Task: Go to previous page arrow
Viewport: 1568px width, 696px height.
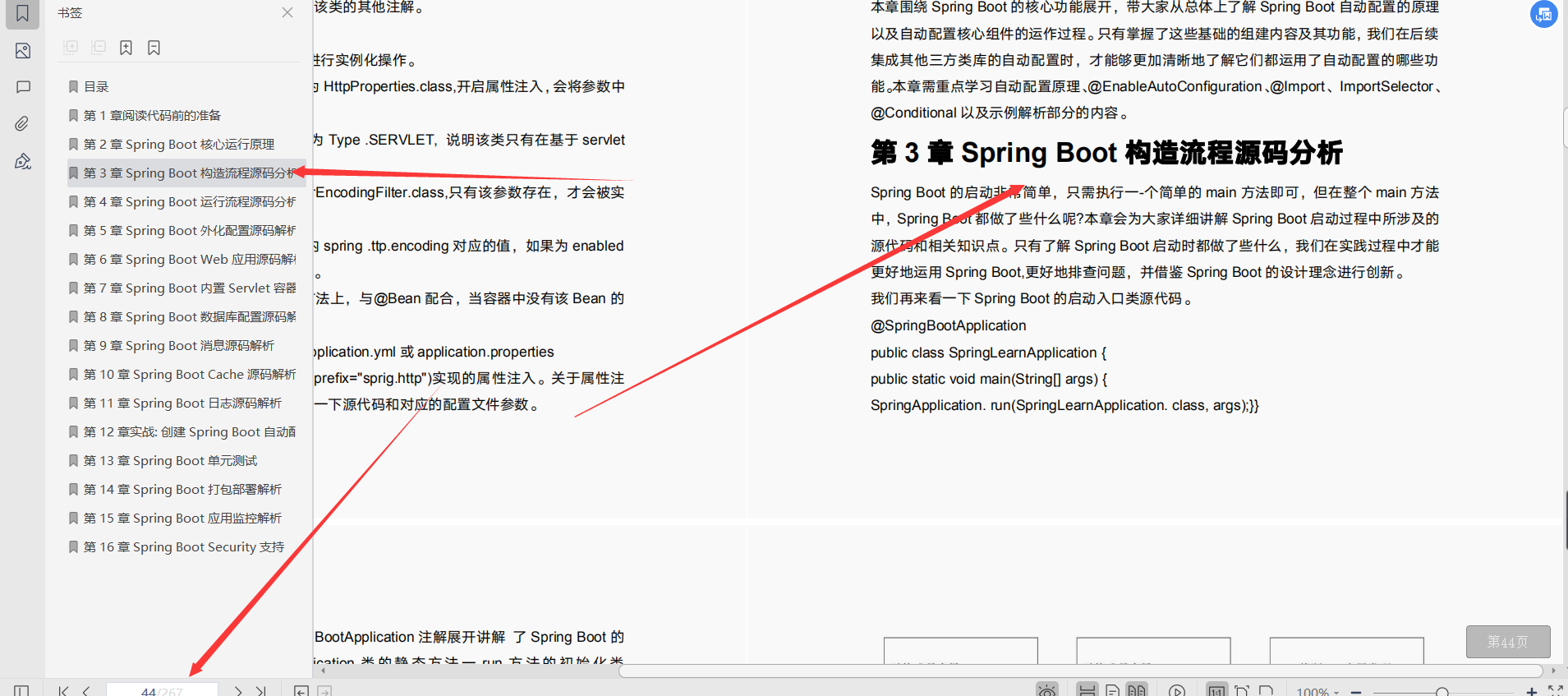Action: click(x=85, y=691)
